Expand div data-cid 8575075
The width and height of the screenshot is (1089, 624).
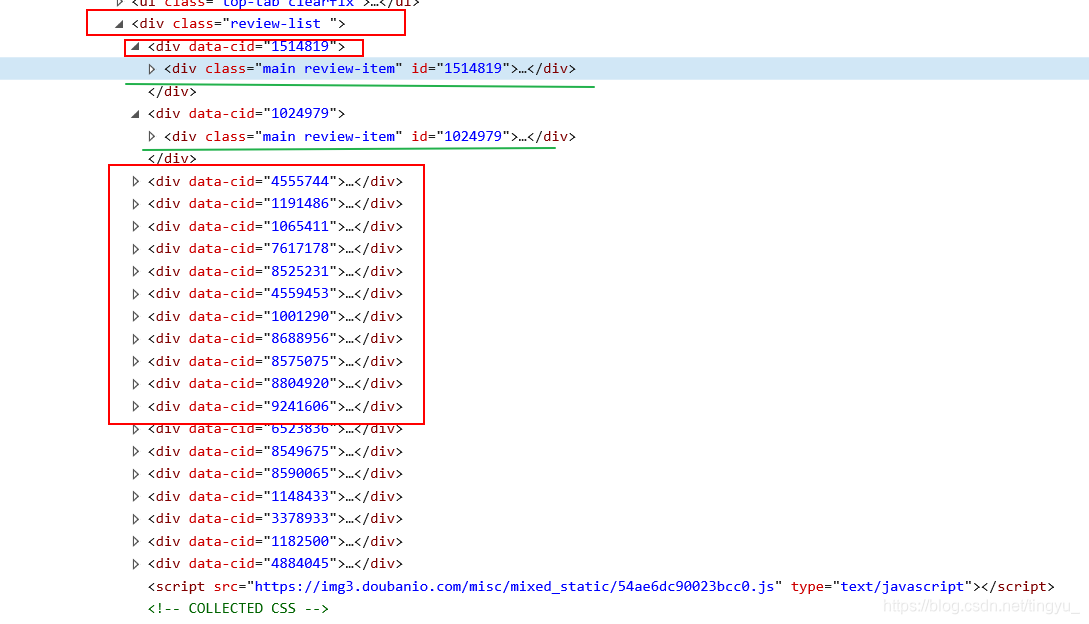[135, 361]
